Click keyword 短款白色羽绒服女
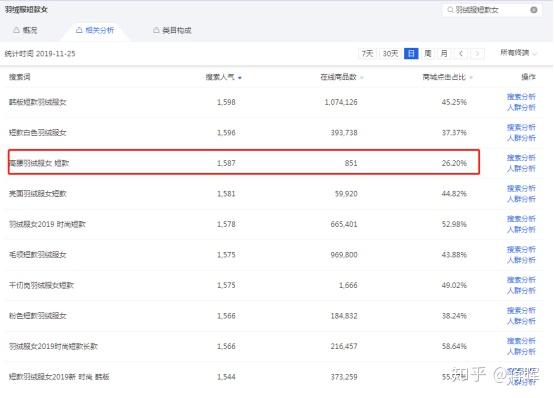The width and height of the screenshot is (554, 398). click(37, 133)
